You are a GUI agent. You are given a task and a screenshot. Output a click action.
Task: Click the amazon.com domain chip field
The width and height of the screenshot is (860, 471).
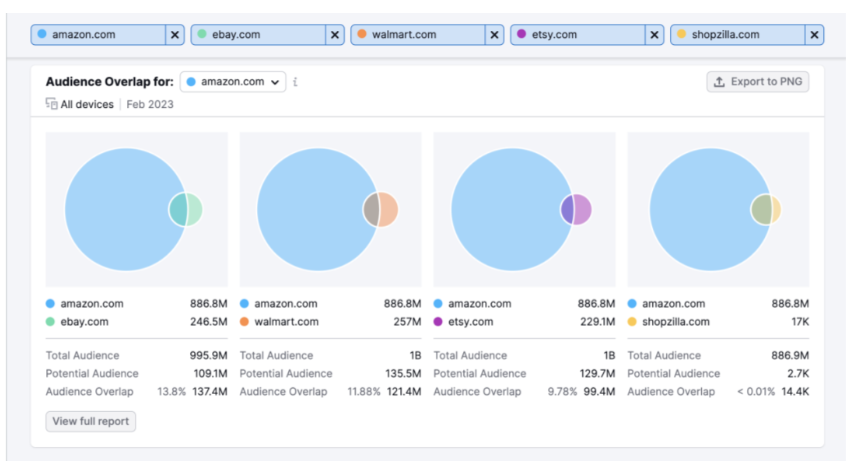[x=98, y=35]
